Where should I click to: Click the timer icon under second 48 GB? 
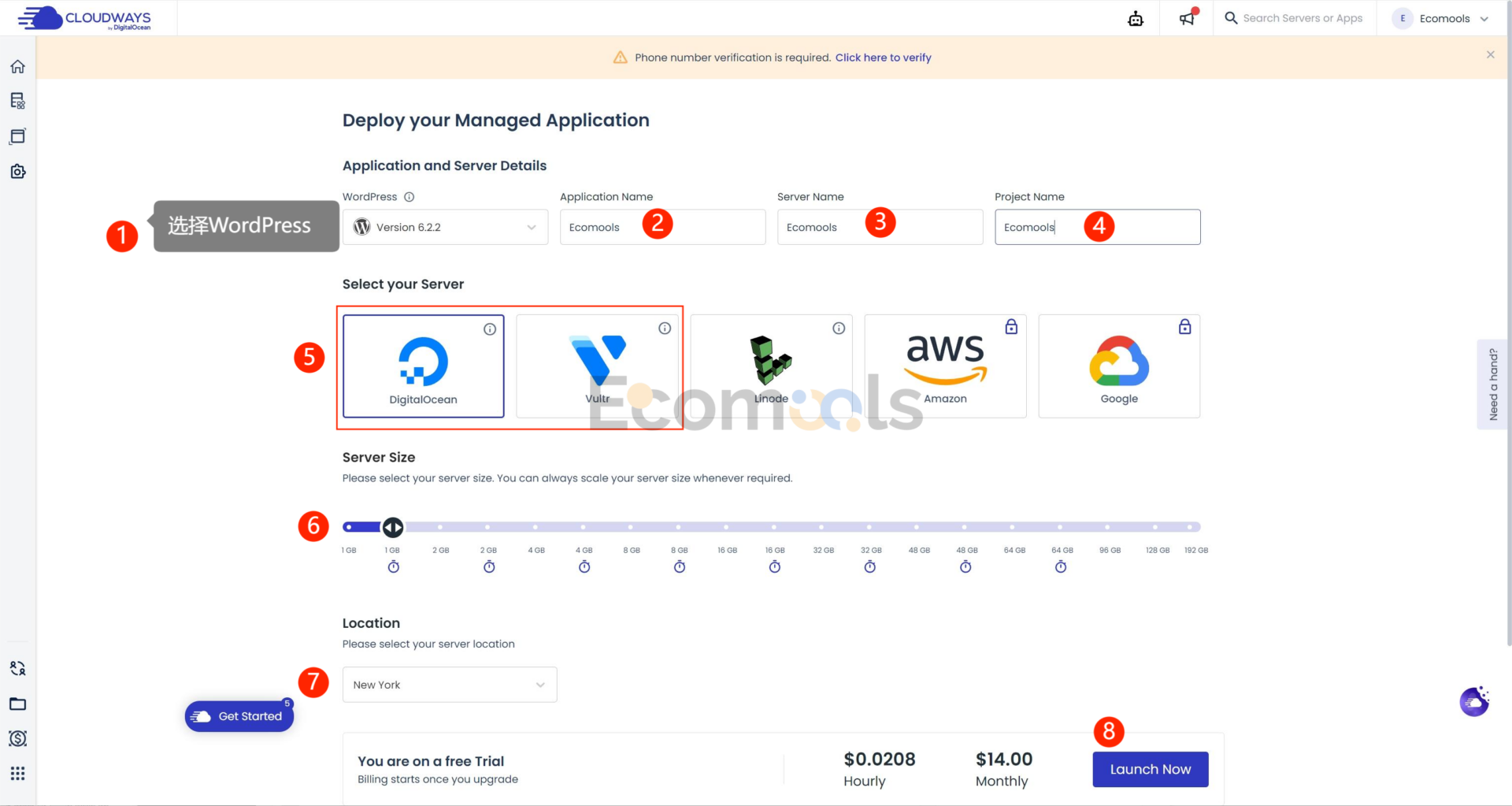[965, 566]
